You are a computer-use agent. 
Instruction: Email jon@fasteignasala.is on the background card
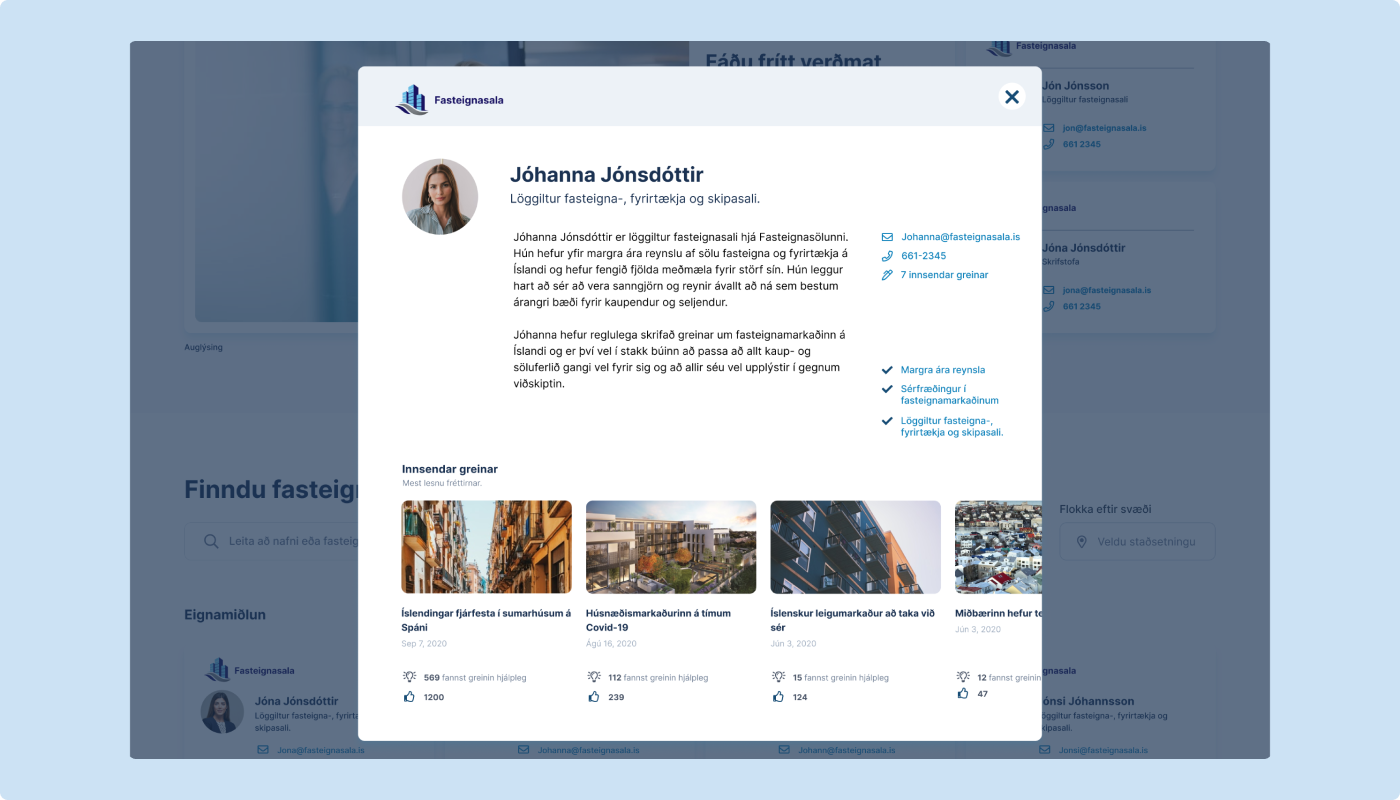tap(1104, 128)
